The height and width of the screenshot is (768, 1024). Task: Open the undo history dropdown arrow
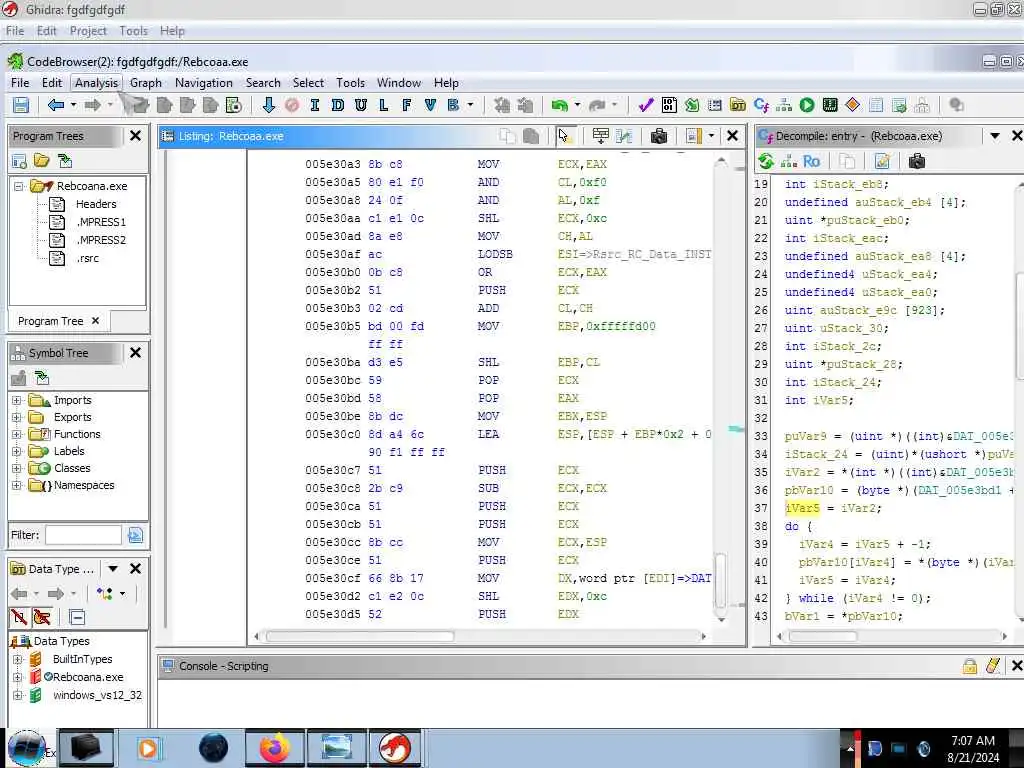click(577, 104)
